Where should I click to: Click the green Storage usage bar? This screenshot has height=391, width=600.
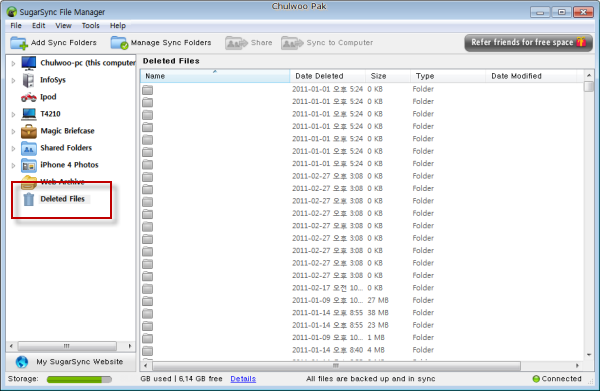click(x=79, y=379)
